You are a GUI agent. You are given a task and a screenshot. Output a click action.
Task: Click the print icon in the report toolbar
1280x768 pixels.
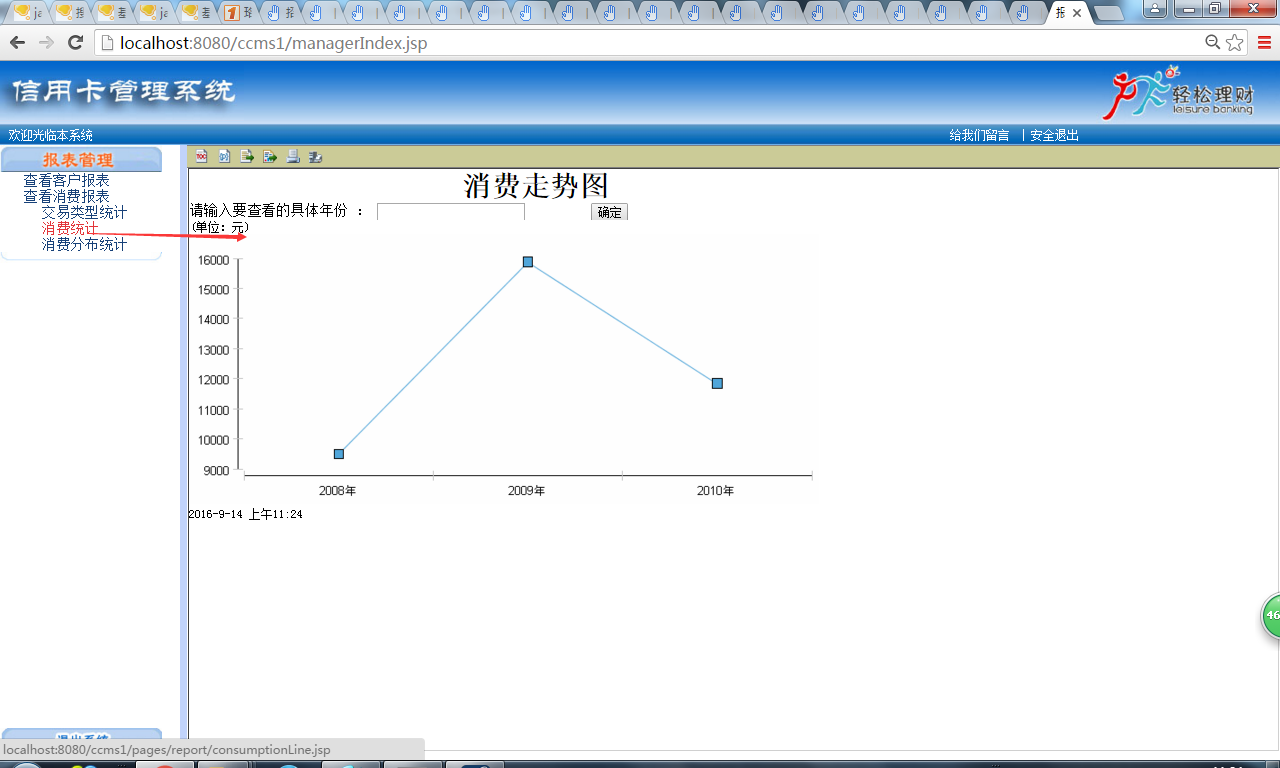pos(293,157)
